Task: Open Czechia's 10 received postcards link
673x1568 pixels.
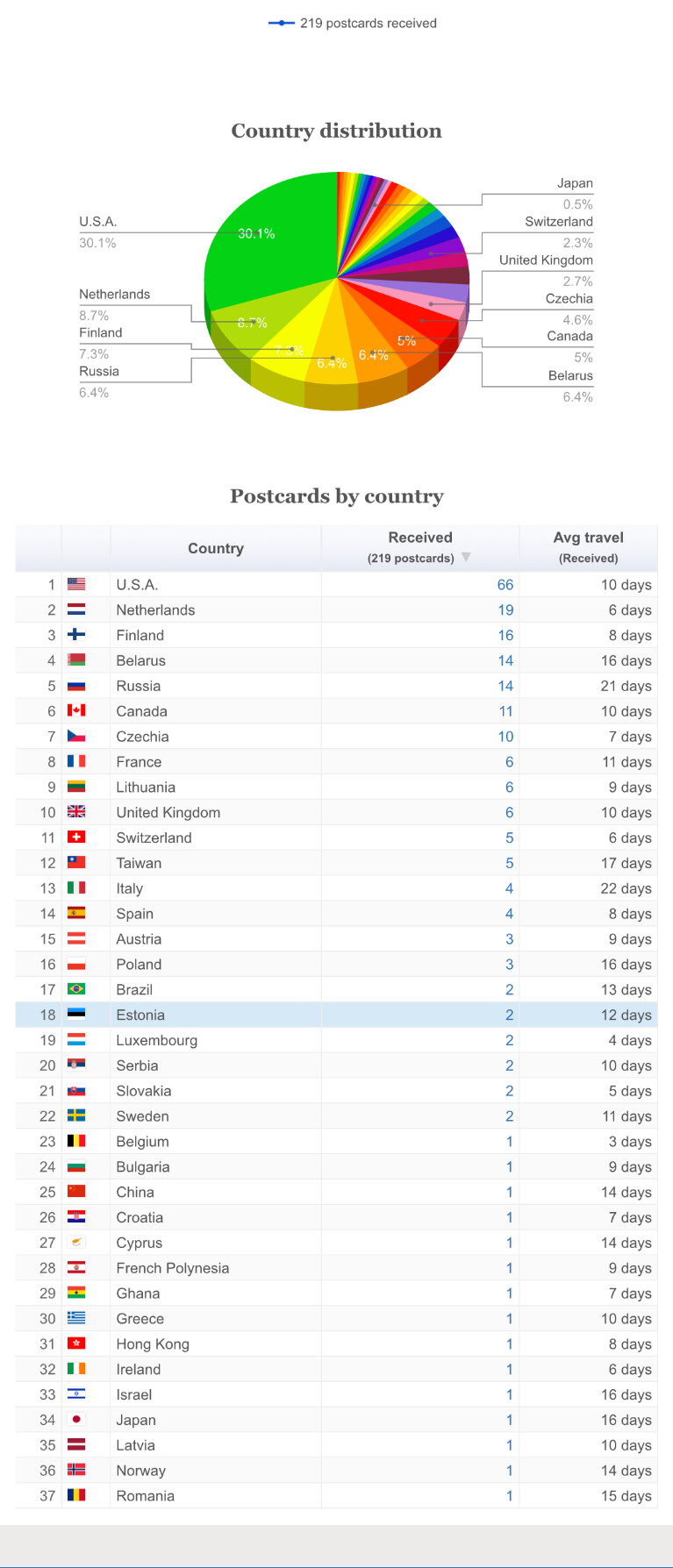Action: pos(505,737)
